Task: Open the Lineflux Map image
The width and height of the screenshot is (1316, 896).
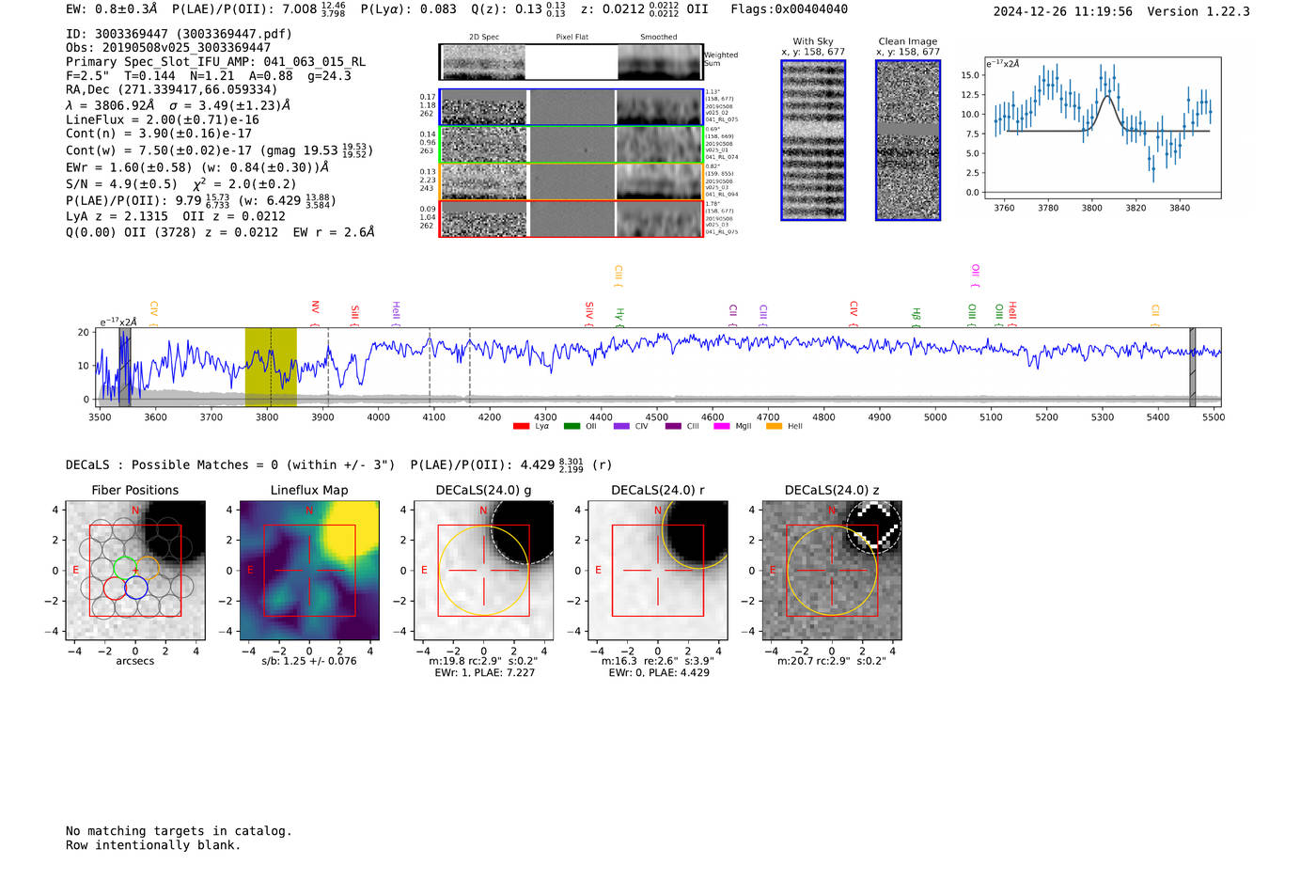Action: tap(309, 570)
